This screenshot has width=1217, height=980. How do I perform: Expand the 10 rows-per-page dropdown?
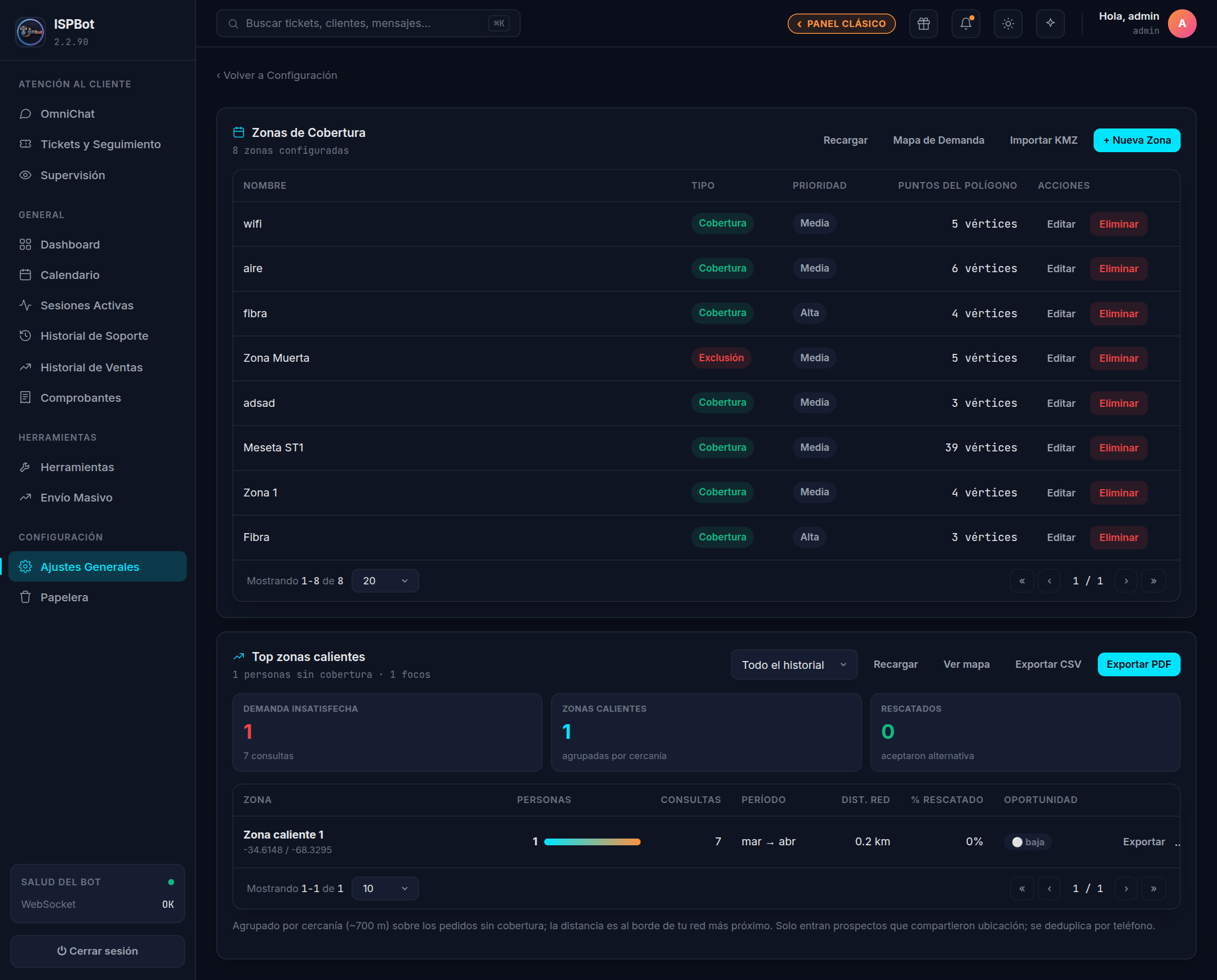coord(385,889)
